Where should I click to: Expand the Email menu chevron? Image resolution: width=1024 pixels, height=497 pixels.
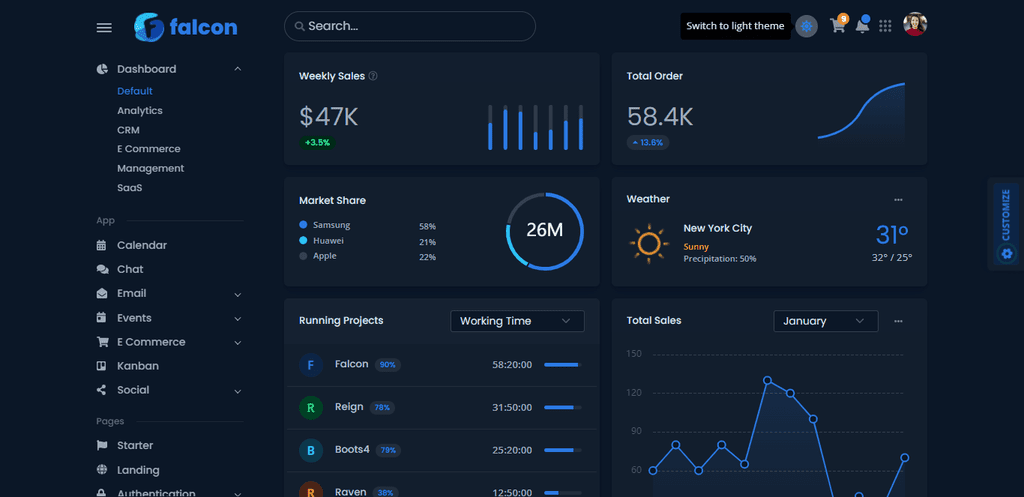click(x=238, y=295)
